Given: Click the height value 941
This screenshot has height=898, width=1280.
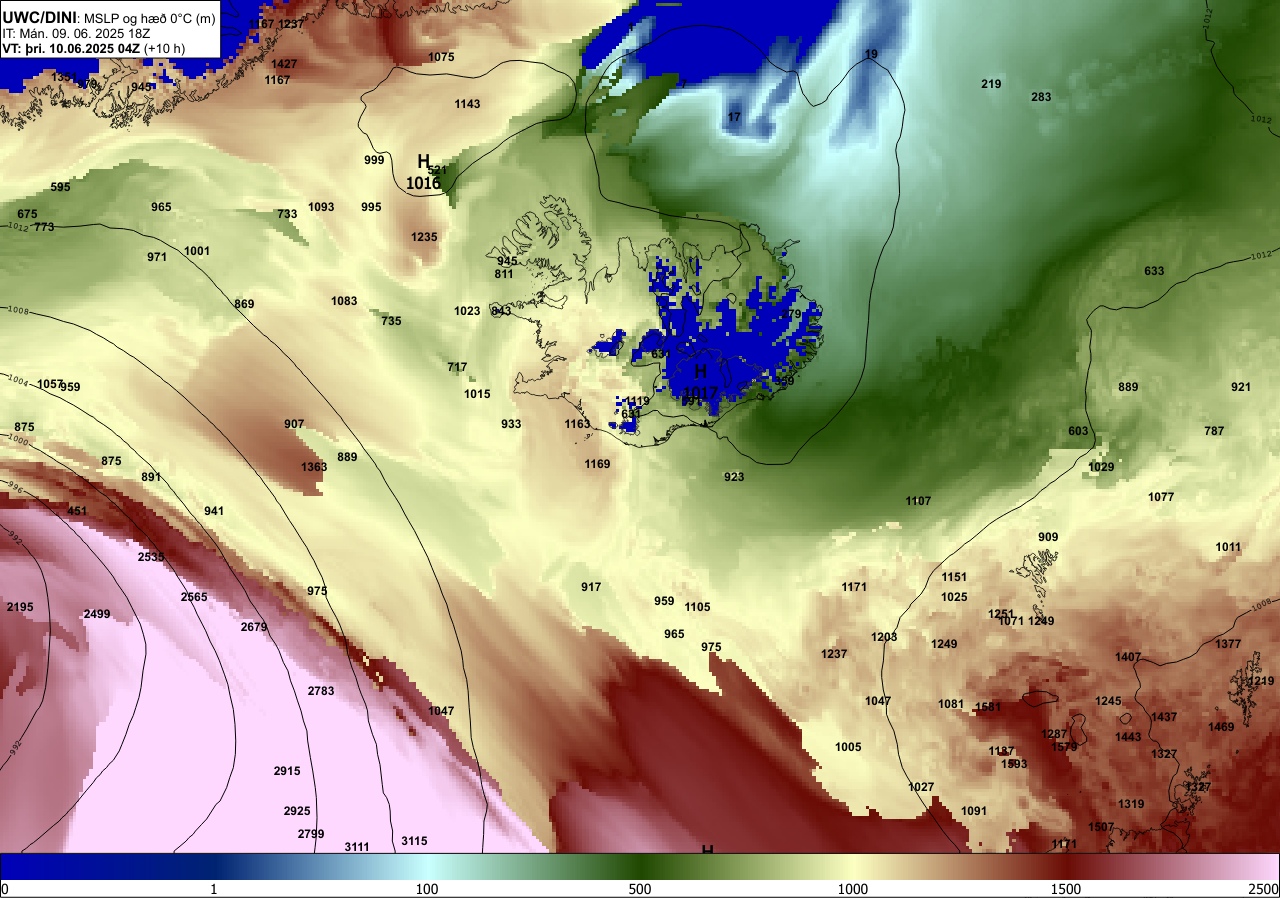Looking at the screenshot, I should [214, 511].
